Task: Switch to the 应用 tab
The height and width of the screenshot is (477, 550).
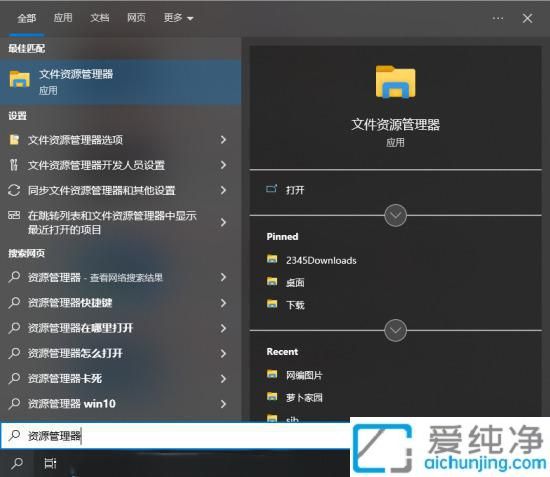Action: [x=63, y=18]
